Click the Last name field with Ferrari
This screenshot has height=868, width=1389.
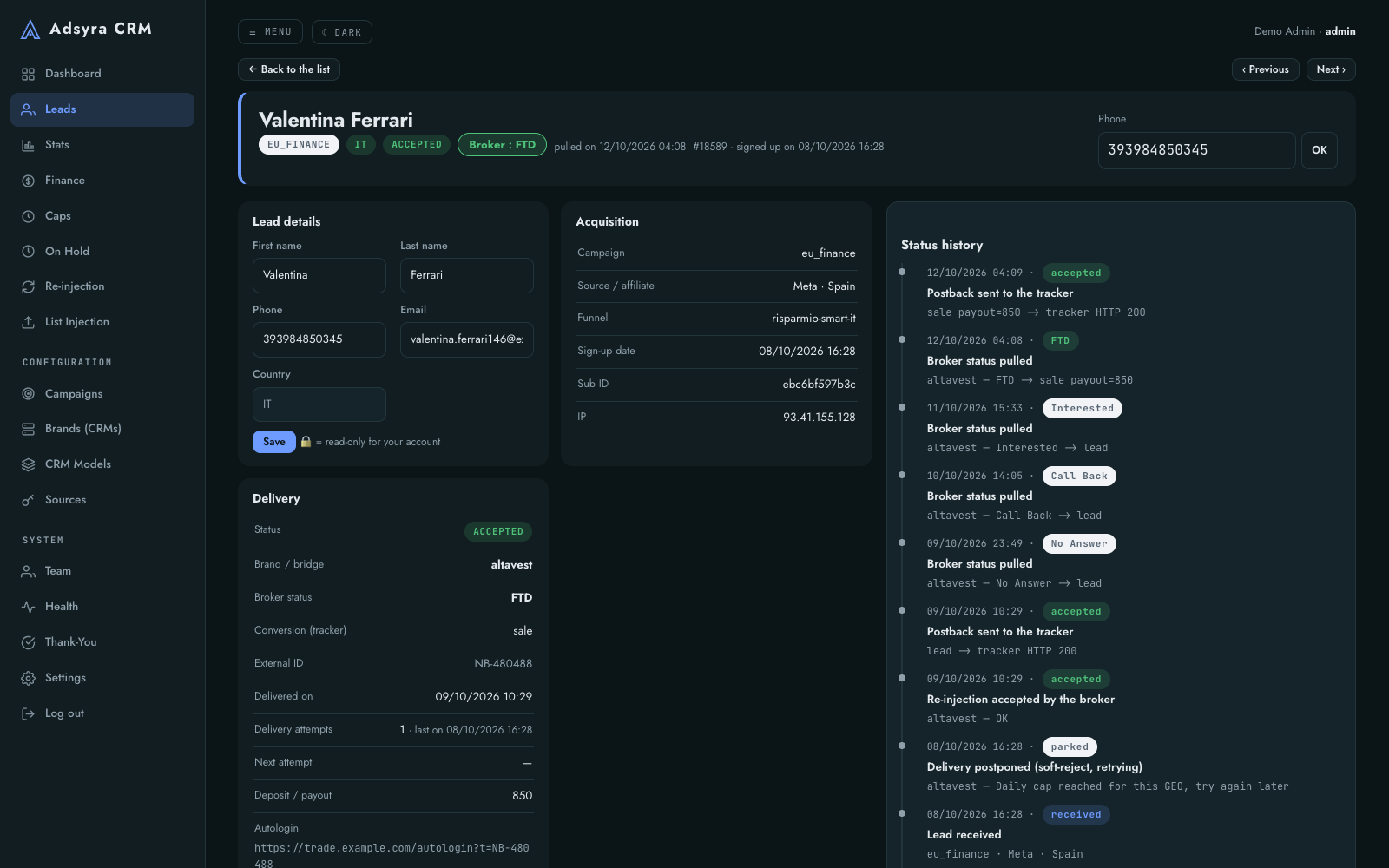[x=467, y=275]
